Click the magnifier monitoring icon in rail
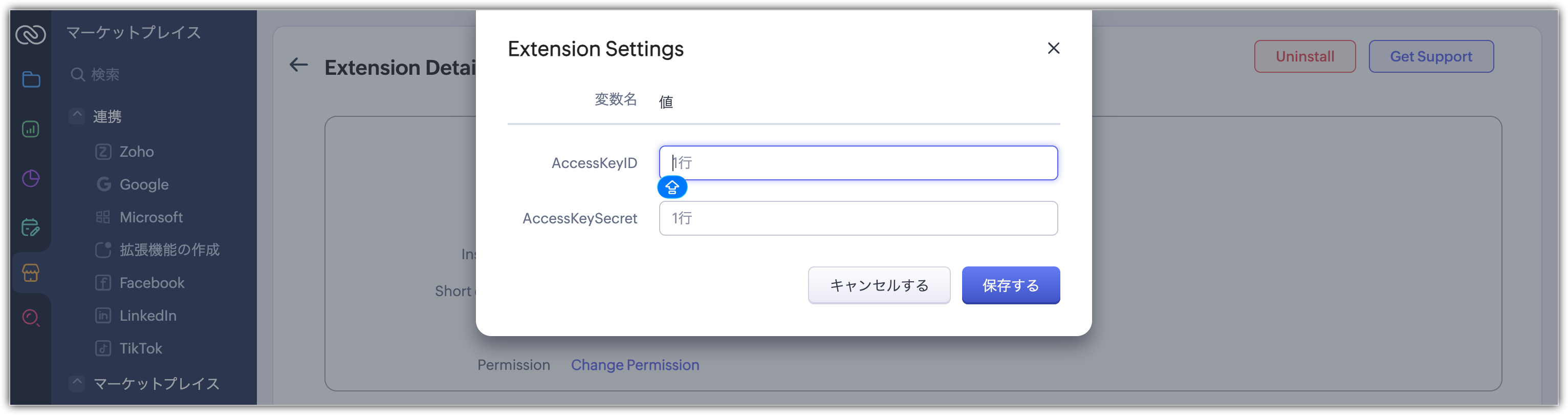The height and width of the screenshot is (415, 1568). click(31, 318)
